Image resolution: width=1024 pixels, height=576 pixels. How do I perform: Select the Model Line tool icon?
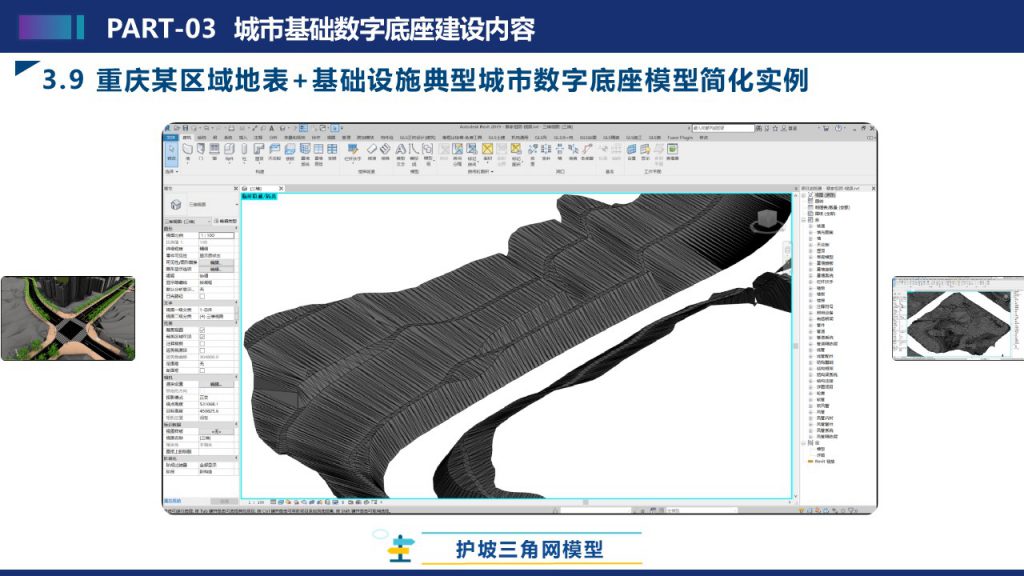tap(413, 150)
